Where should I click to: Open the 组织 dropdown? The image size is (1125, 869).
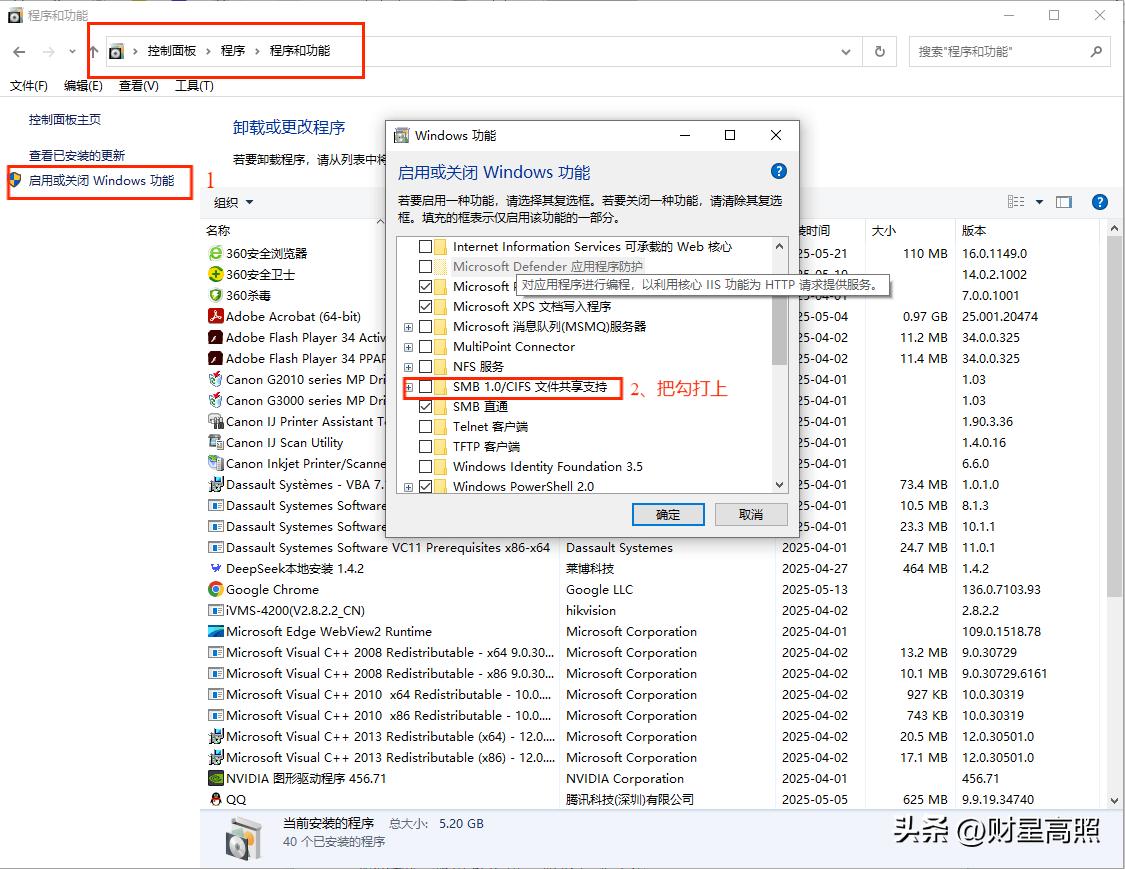pos(232,202)
